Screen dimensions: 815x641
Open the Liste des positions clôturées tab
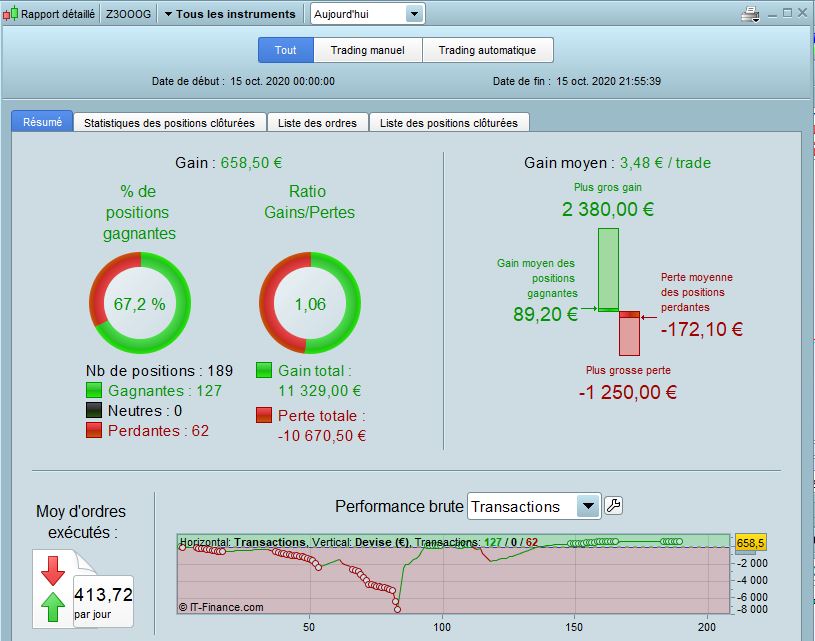click(449, 123)
